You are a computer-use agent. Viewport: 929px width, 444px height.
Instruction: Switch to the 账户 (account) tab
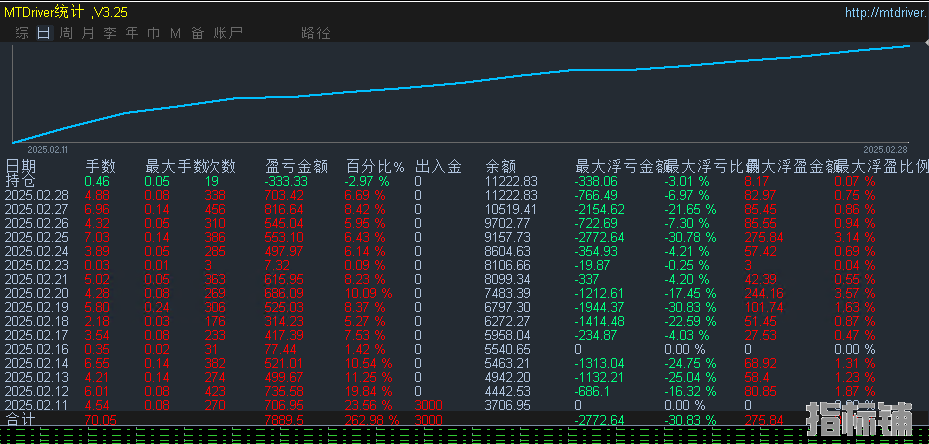point(228,33)
